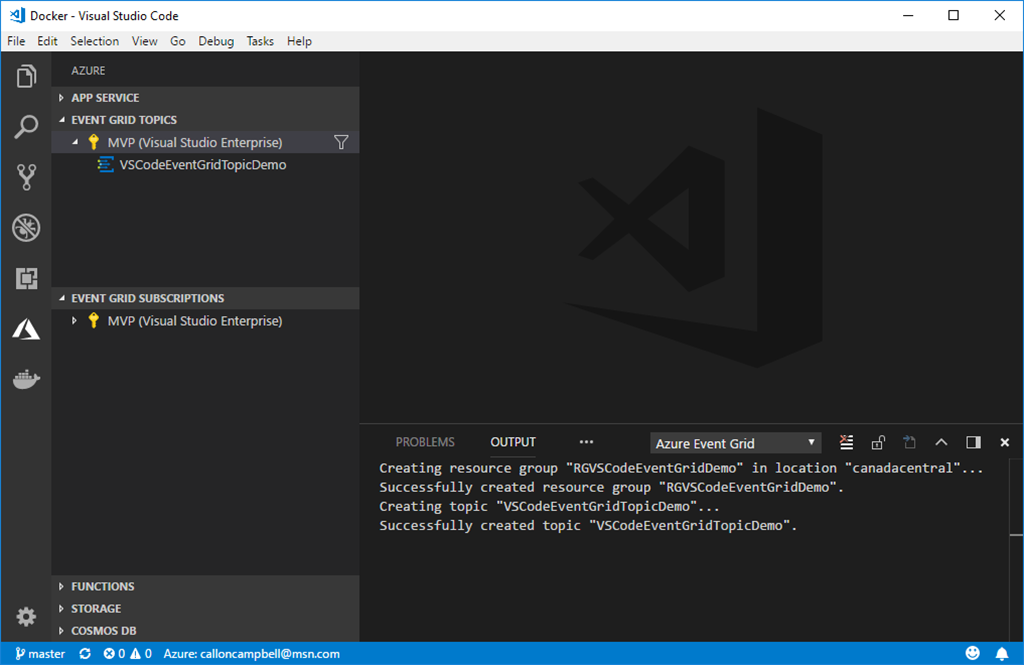
Task: Open the Extensions view icon
Action: tap(26, 279)
